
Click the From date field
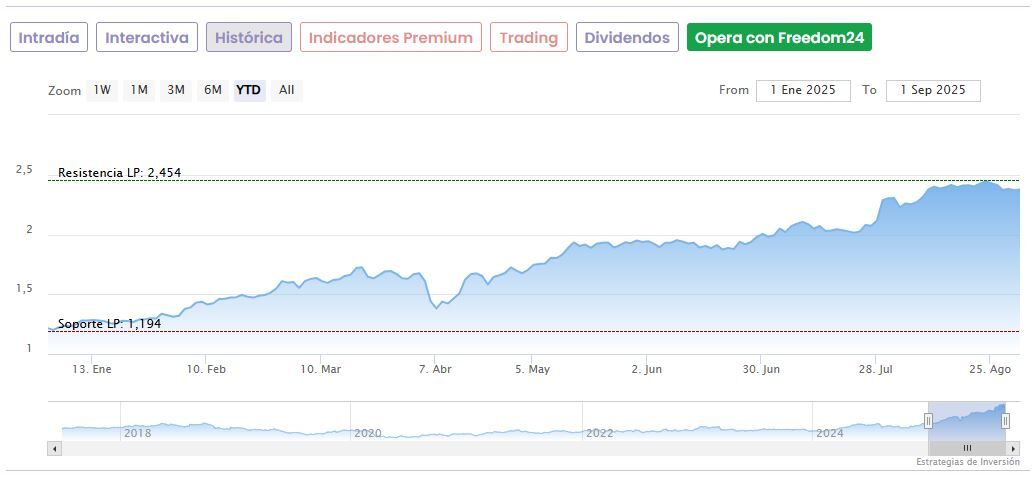click(x=803, y=90)
